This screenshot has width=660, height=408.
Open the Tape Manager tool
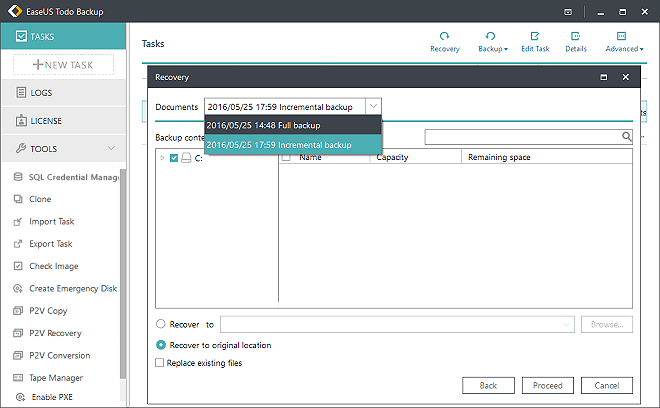tap(56, 378)
